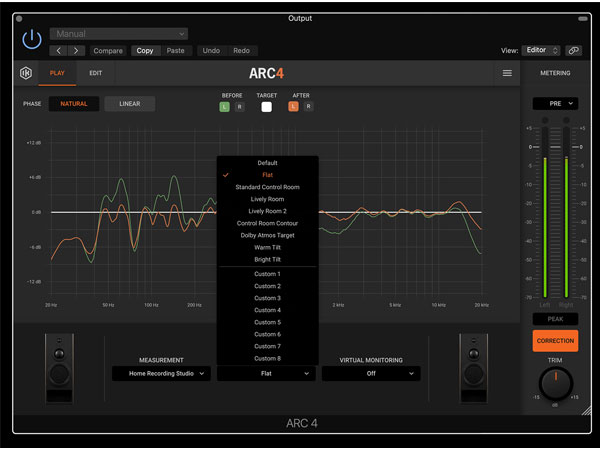Viewport: 600px width, 450px height.
Task: Choose Control Room Contour target
Action: (267, 223)
